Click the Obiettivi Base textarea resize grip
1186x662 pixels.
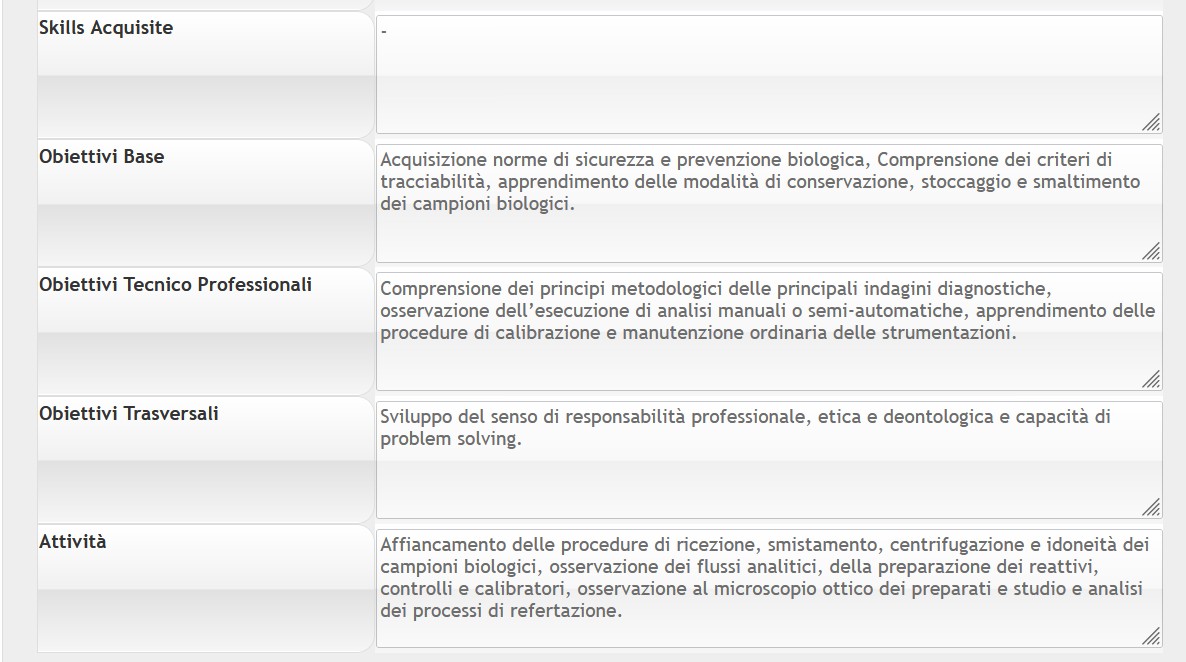pyautogui.click(x=1151, y=251)
